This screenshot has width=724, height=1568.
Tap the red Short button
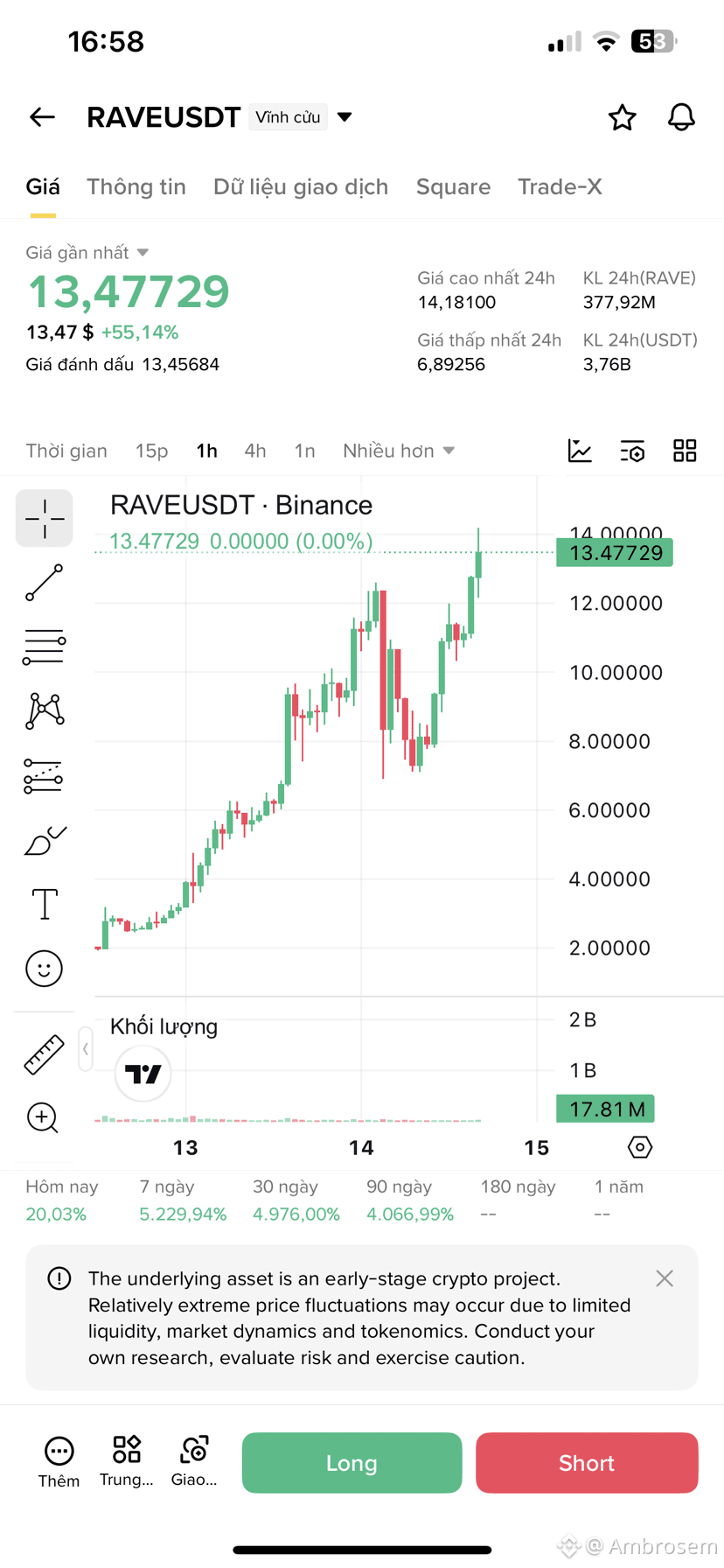pyautogui.click(x=587, y=1463)
